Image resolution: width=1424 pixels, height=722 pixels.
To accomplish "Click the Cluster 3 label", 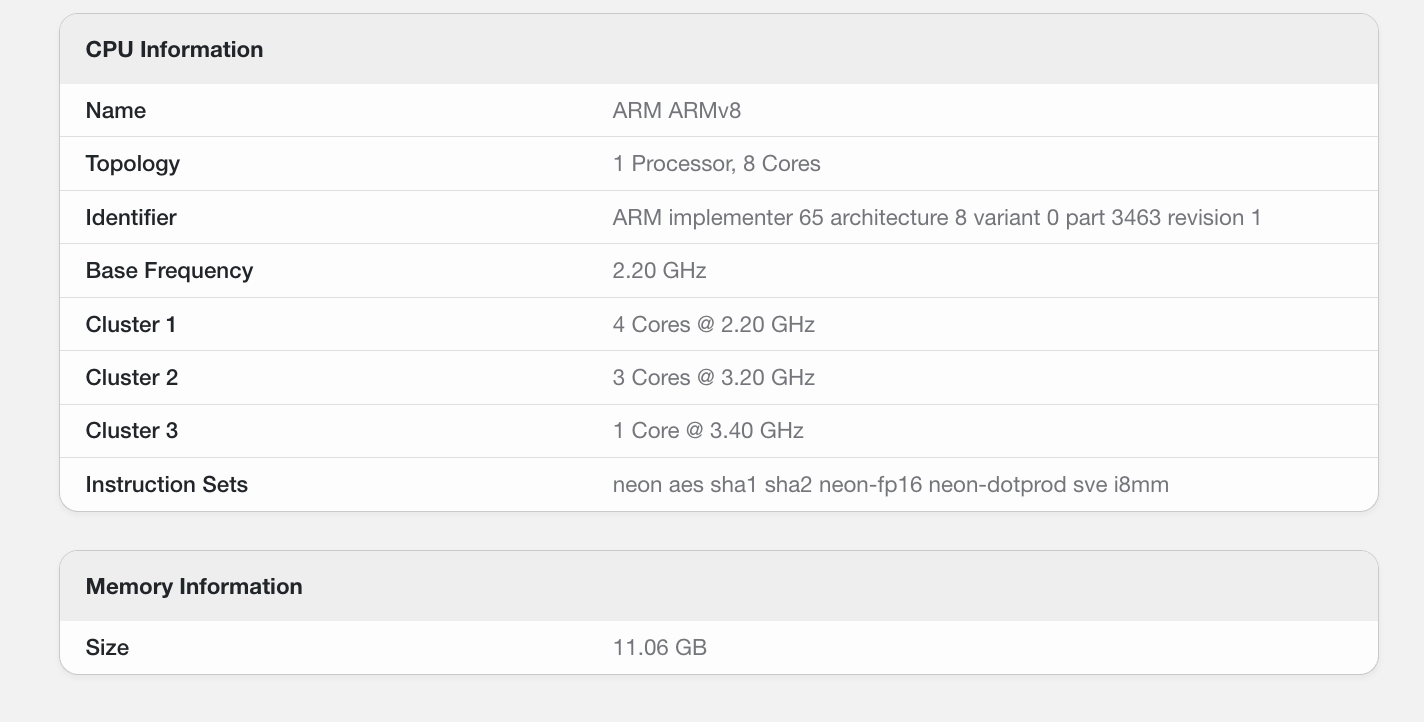I will point(132,431).
